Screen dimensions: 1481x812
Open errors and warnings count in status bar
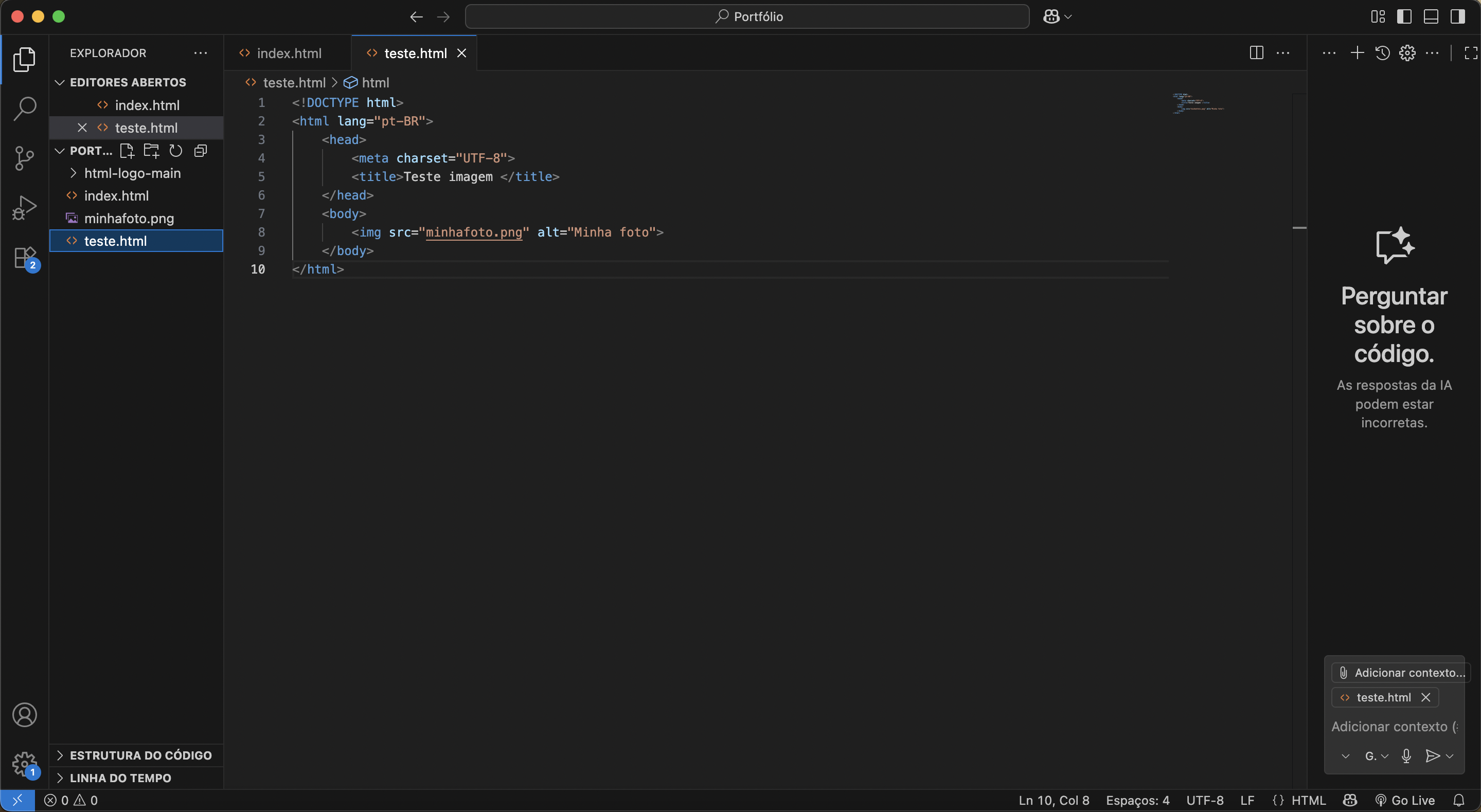coord(70,800)
